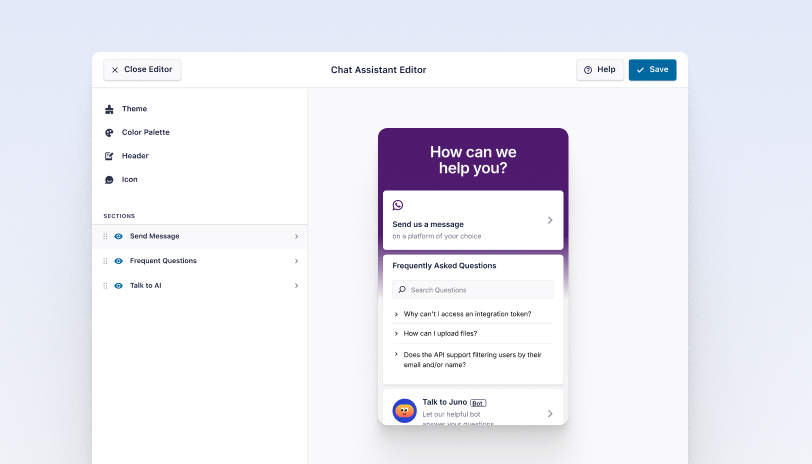Click the WhatsApp icon in preview
This screenshot has height=464, width=812.
pyautogui.click(x=398, y=205)
